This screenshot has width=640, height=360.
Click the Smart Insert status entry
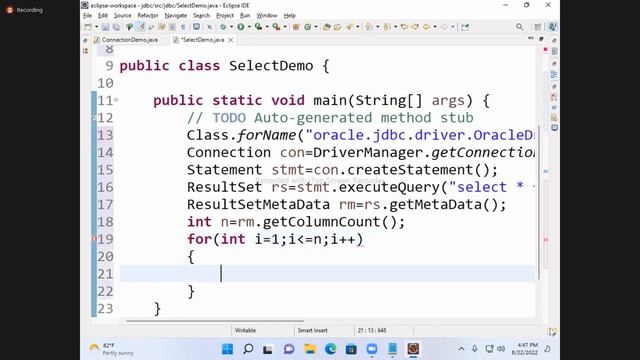312,330
